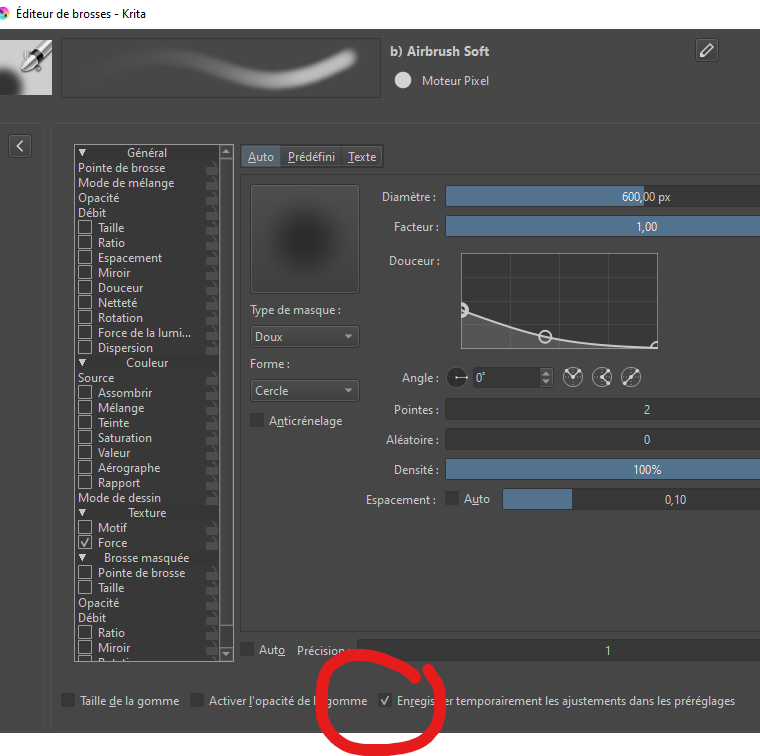Open the Type de masque dropdown
Image resolution: width=760 pixels, height=756 pixels.
(x=304, y=337)
